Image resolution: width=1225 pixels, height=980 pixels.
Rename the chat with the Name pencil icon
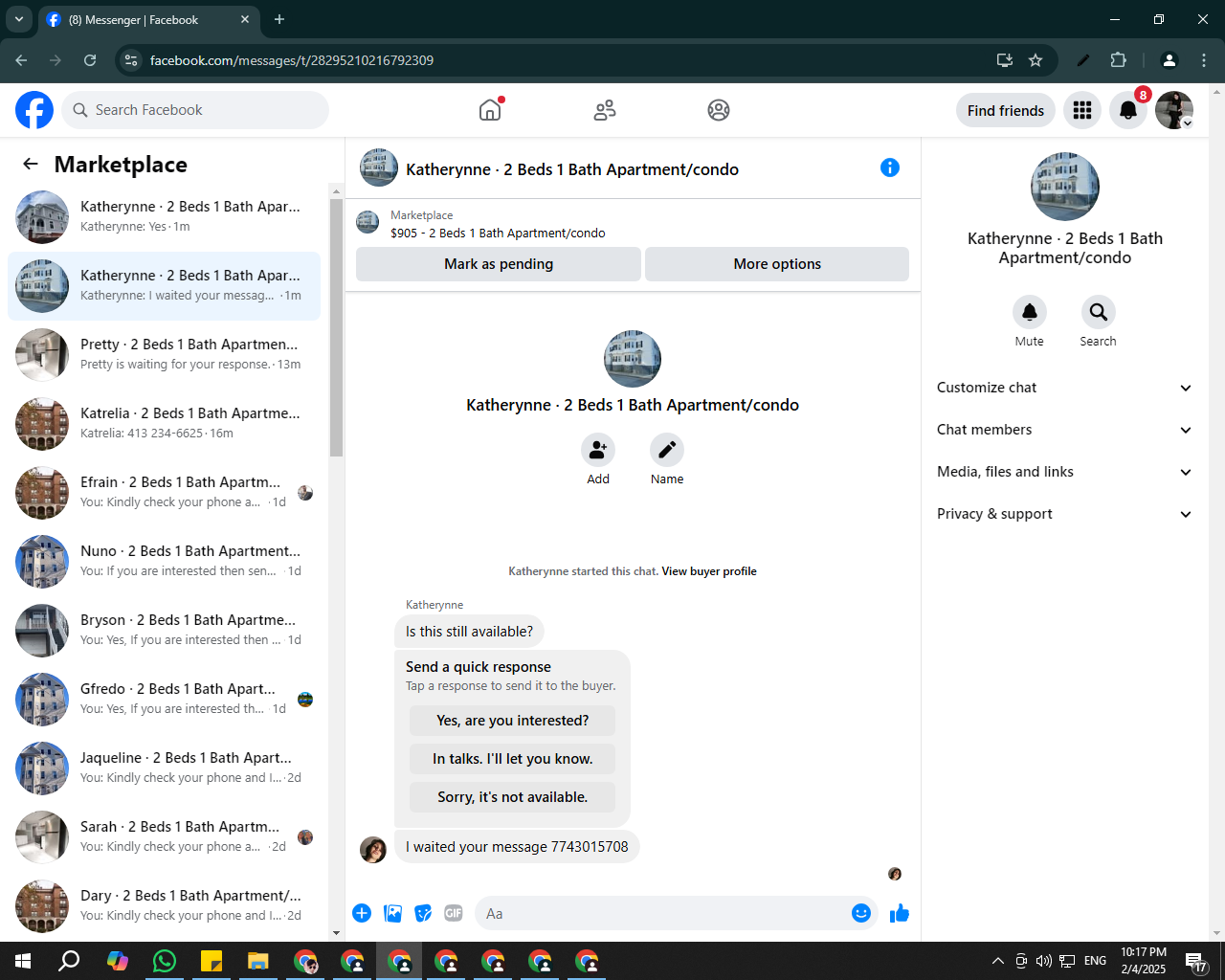click(667, 450)
